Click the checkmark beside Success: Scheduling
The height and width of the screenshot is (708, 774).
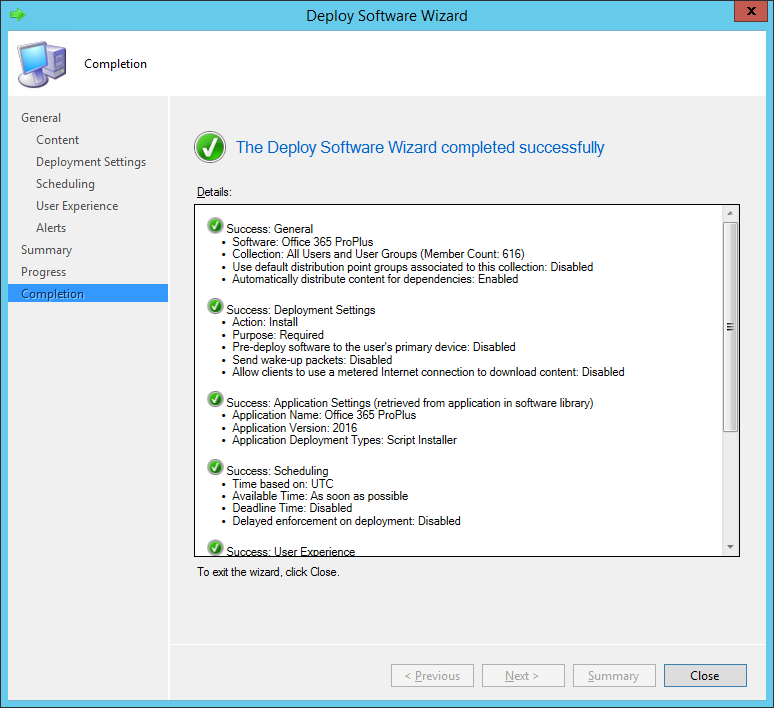[215, 467]
